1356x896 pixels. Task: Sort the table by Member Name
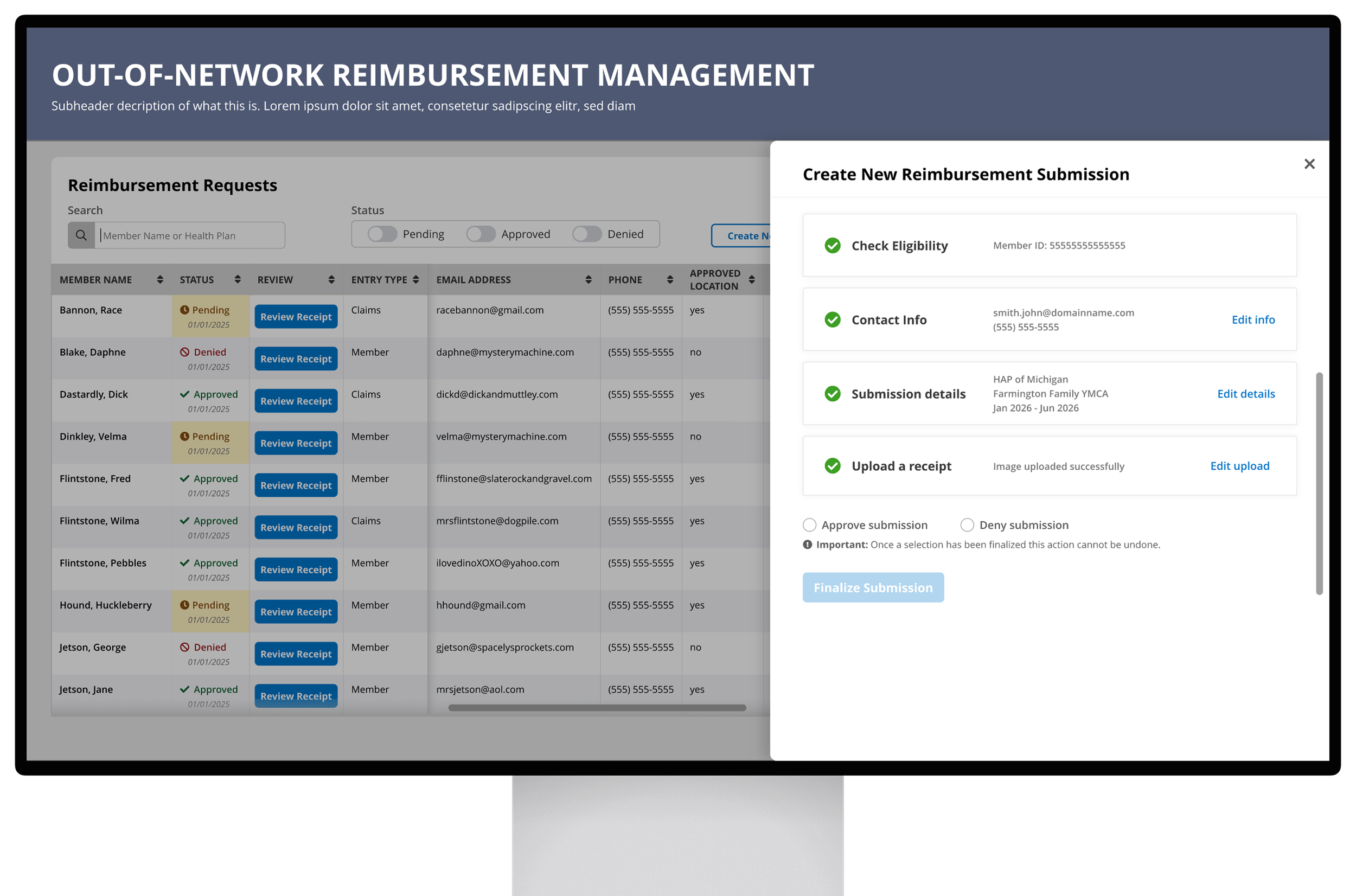[160, 279]
